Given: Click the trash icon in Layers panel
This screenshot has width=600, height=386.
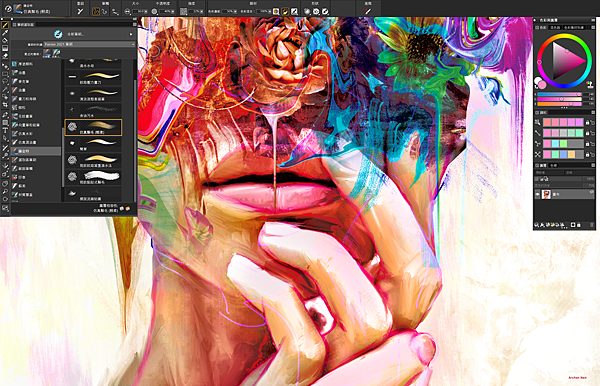Looking at the screenshot, I should click(592, 225).
